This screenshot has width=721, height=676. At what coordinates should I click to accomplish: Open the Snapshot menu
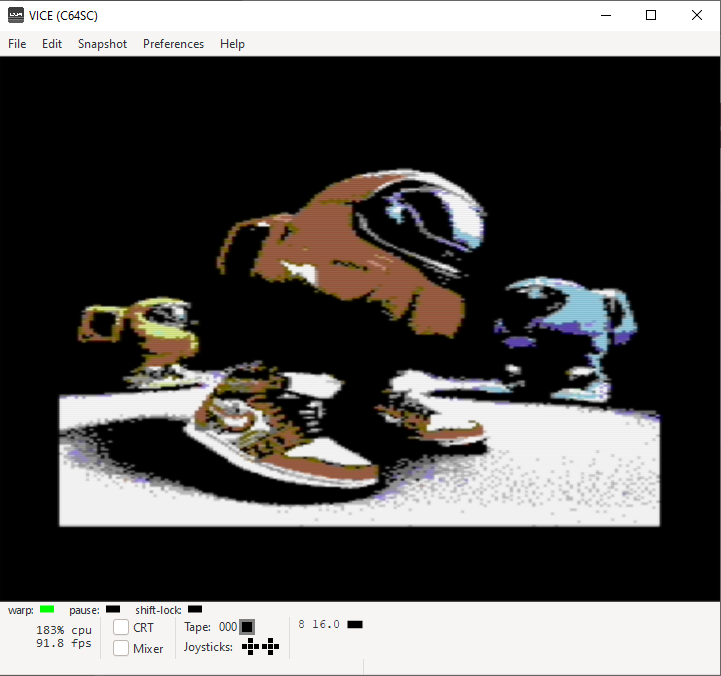(x=102, y=44)
